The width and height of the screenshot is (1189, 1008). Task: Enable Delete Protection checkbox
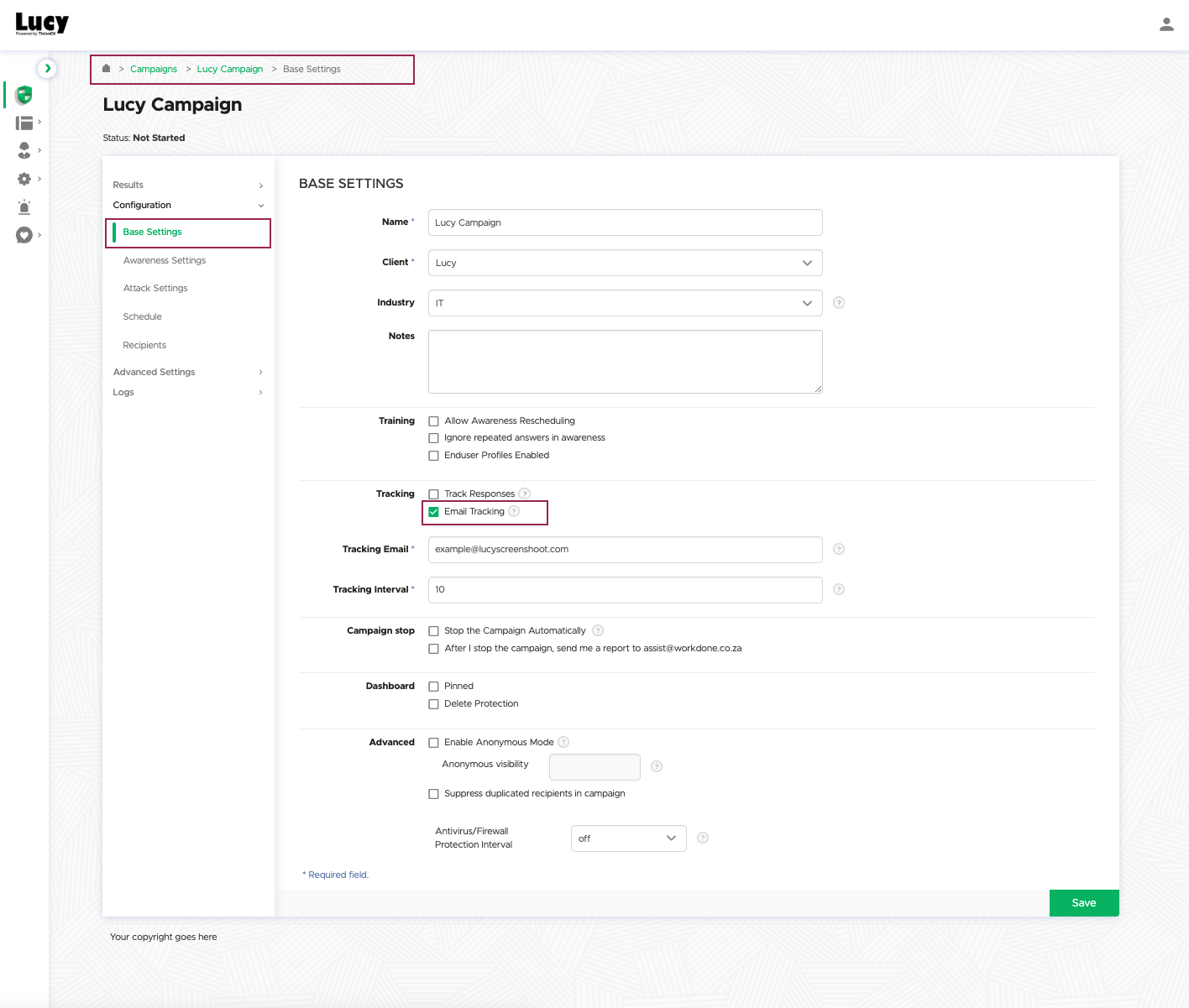433,704
